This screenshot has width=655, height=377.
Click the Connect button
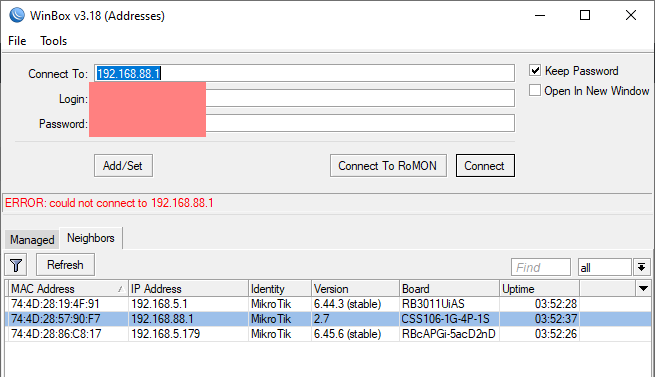pos(485,166)
